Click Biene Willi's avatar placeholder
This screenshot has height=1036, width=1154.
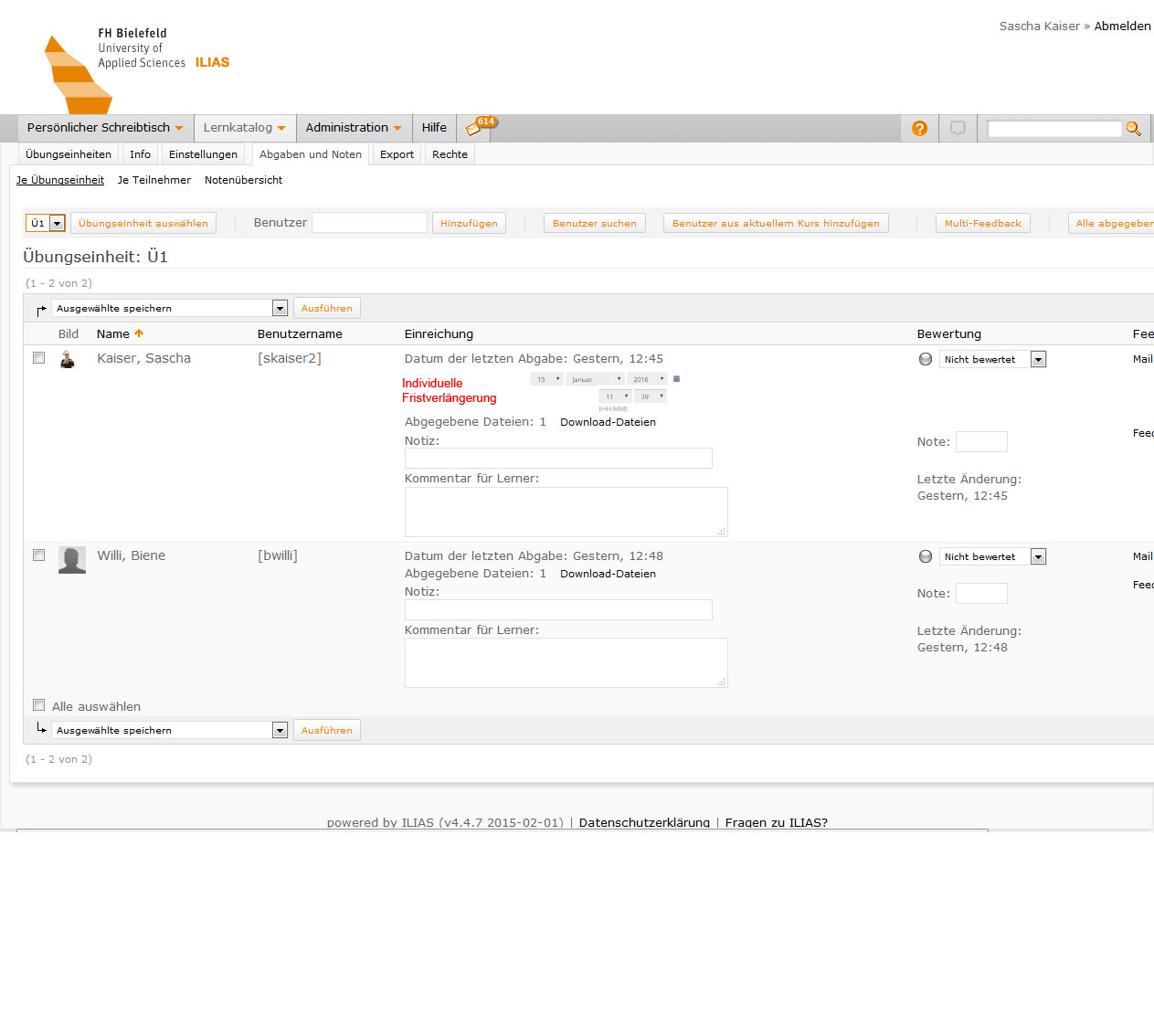[72, 560]
